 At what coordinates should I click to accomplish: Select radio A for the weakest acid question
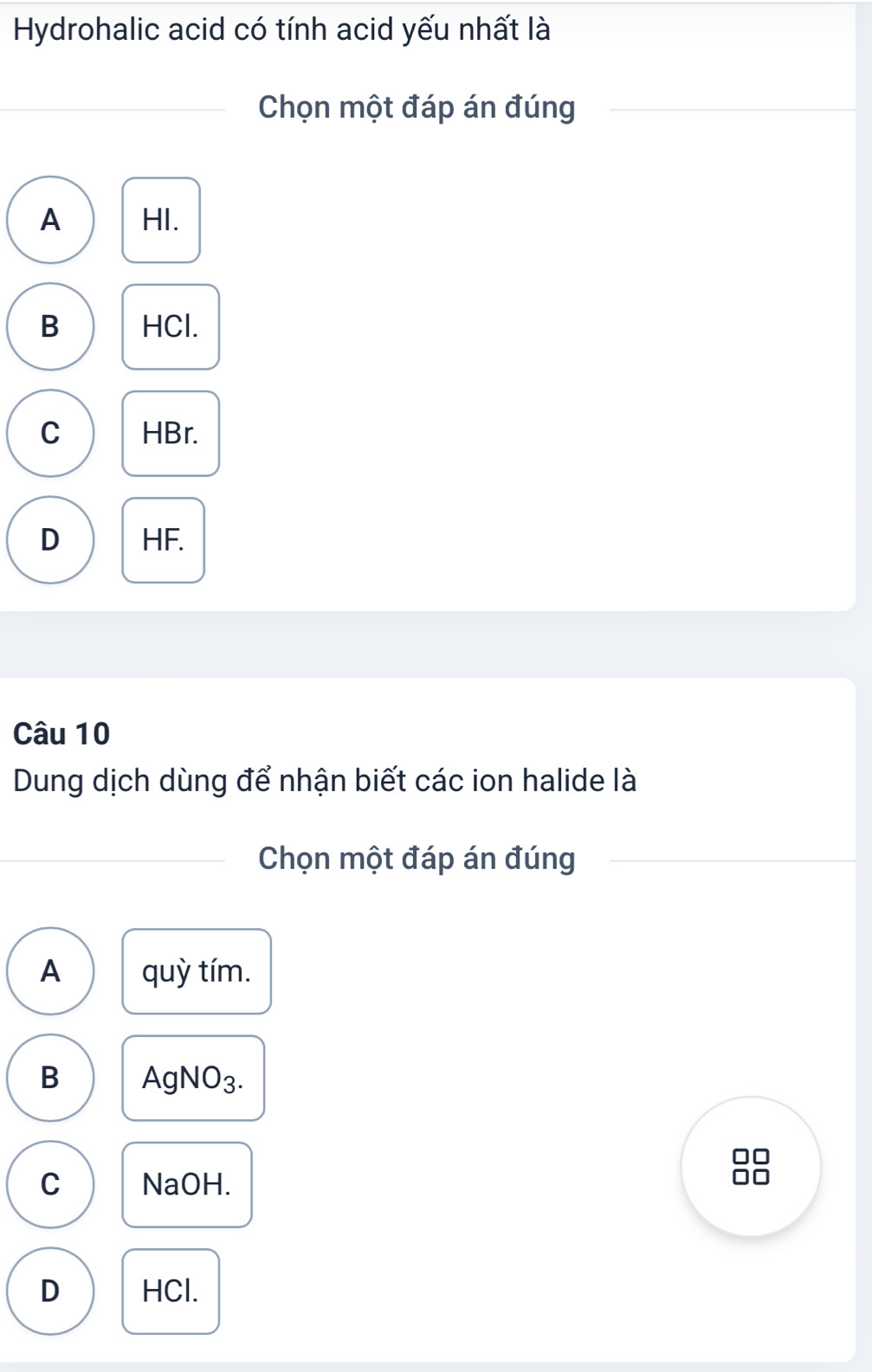50,220
